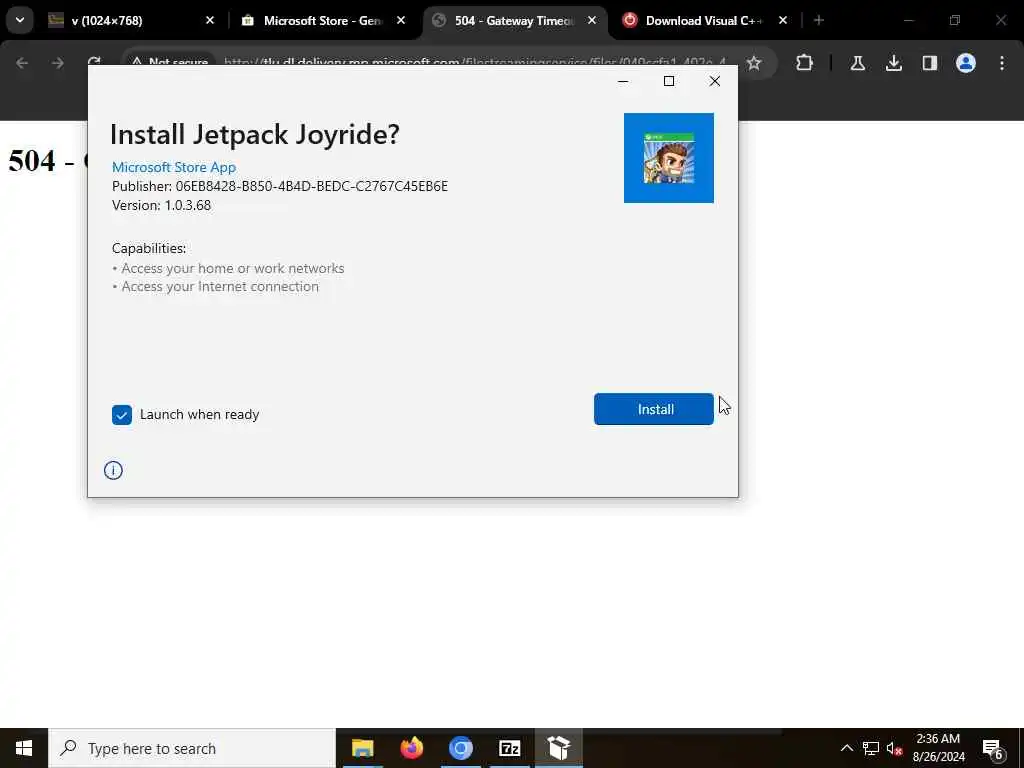
Task: Click App Installer taskbar icon
Action: click(558, 748)
